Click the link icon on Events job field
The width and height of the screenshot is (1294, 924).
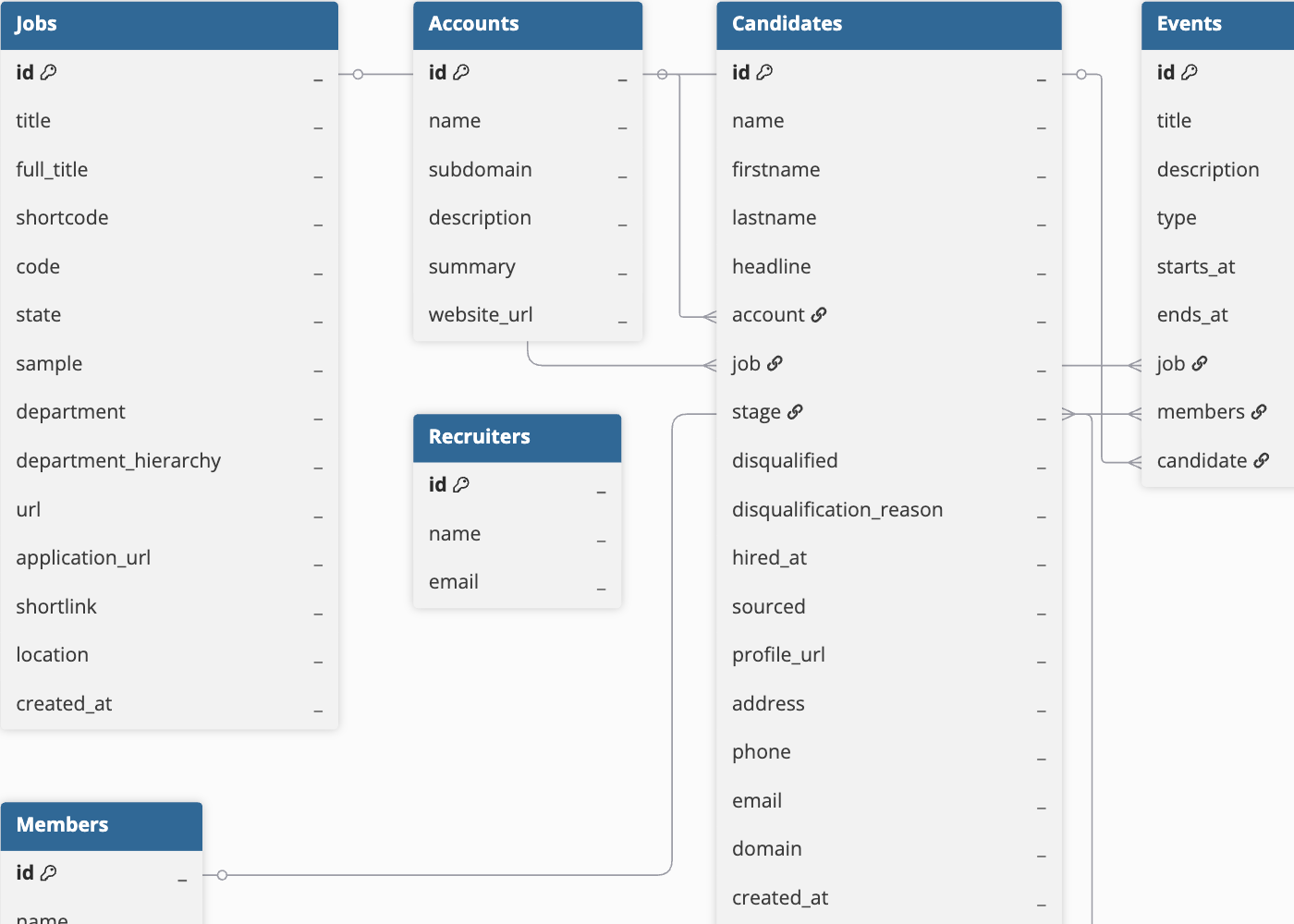point(1200,363)
